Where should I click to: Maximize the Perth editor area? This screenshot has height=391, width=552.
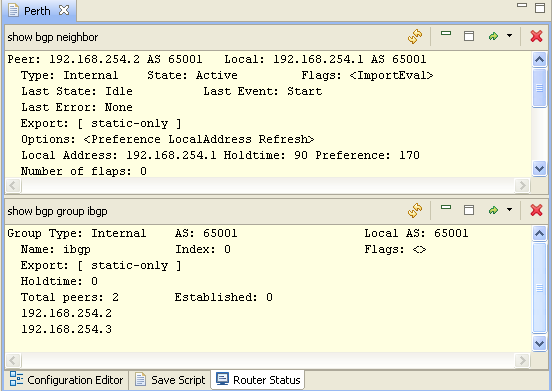[x=540, y=8]
